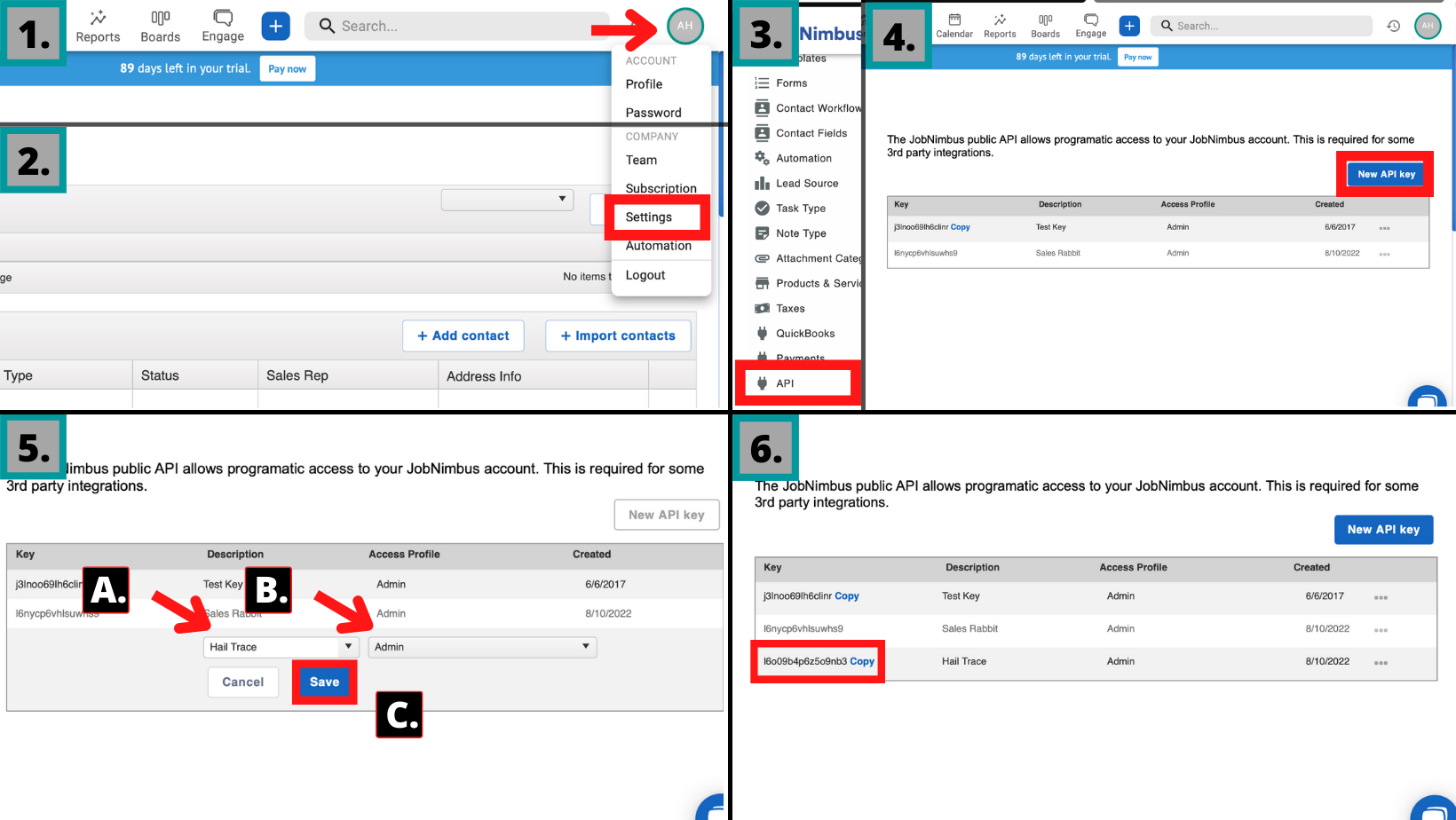Copy the Test Key API key in step 6

click(x=847, y=596)
